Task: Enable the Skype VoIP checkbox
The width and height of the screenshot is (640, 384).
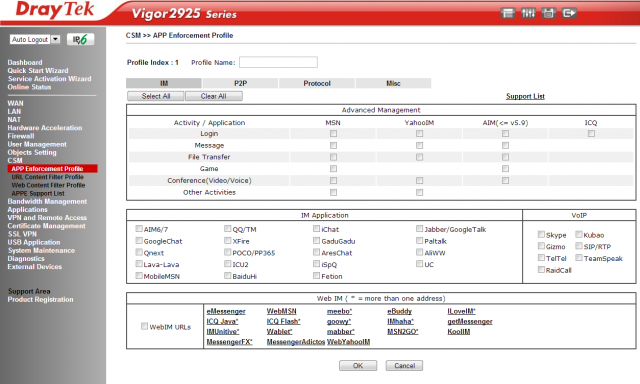Action: 541,234
